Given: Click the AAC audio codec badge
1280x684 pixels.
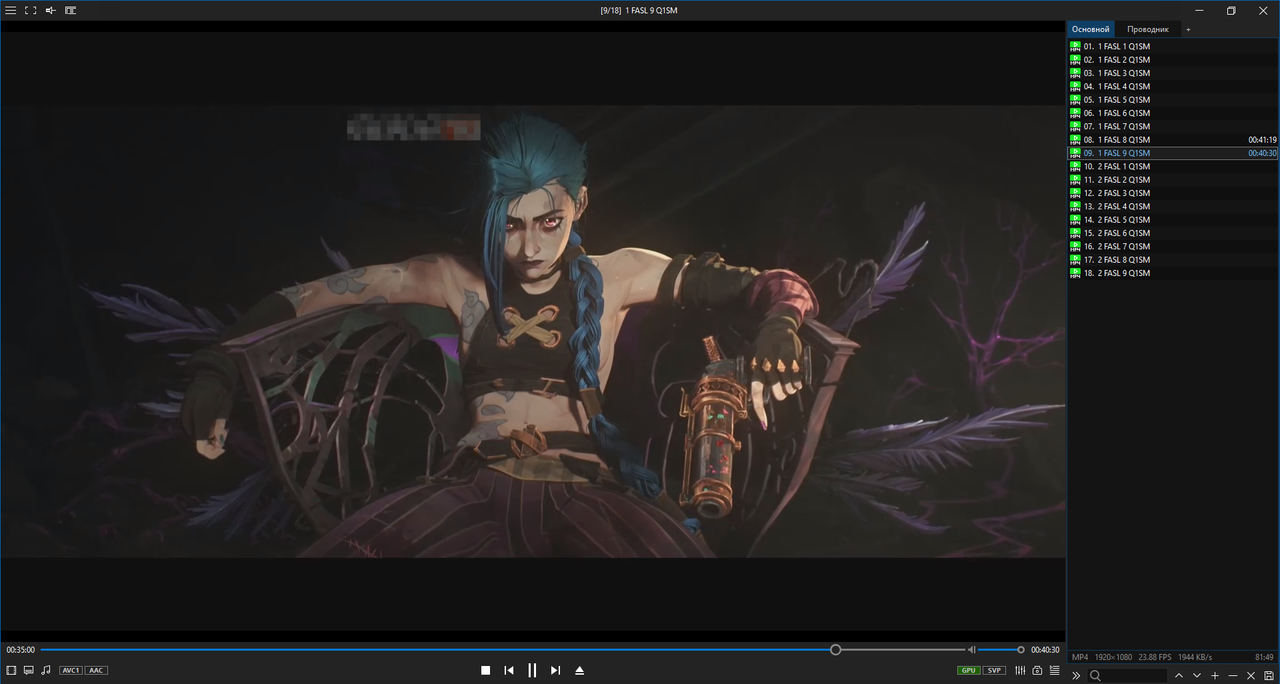Looking at the screenshot, I should [x=96, y=670].
